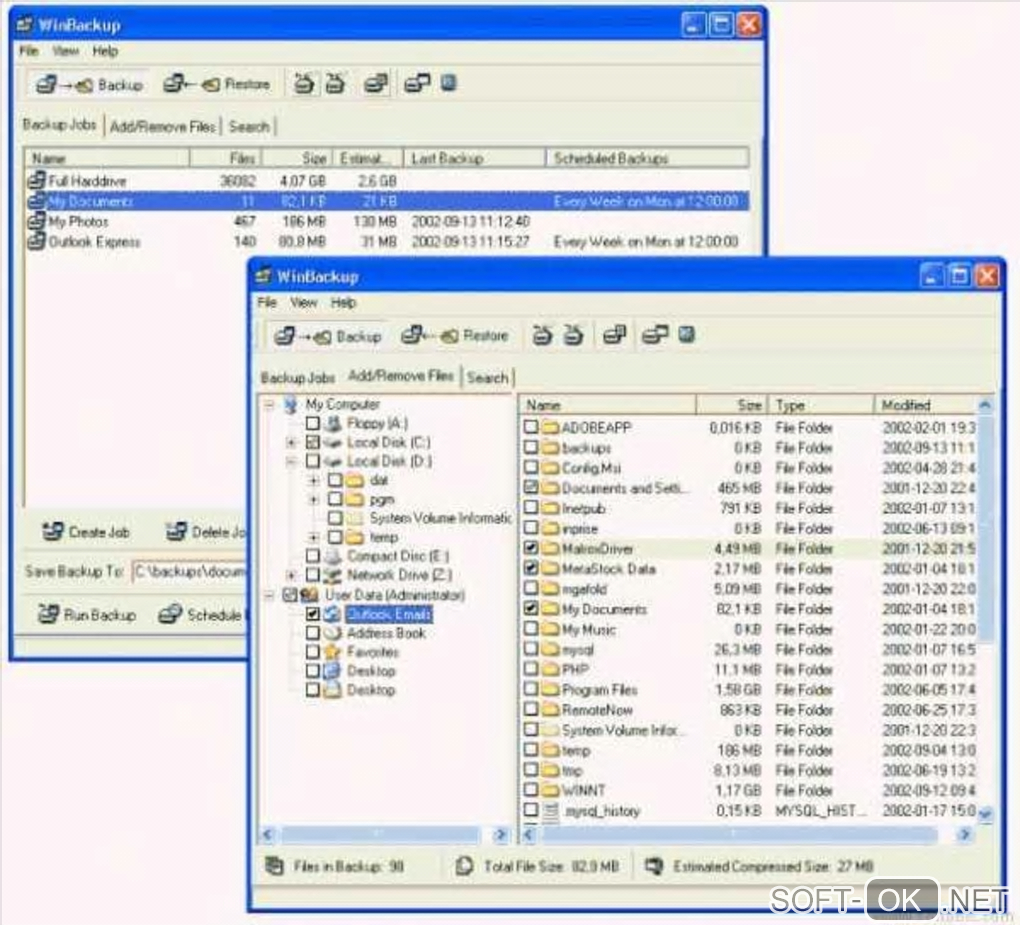Click the Favorites star icon in tree
Screen dimensions: 1020x925
coord(332,652)
